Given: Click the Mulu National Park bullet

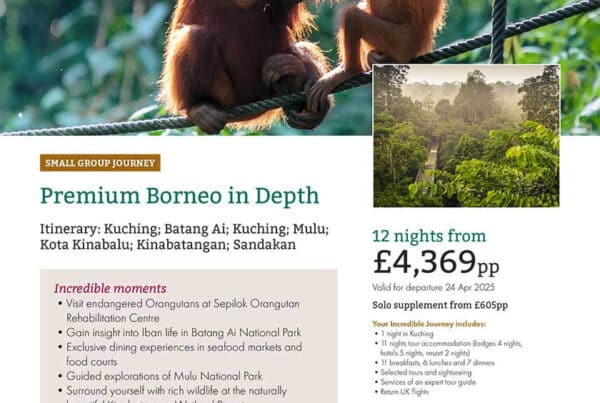Looking at the screenshot, I should 160,376.
